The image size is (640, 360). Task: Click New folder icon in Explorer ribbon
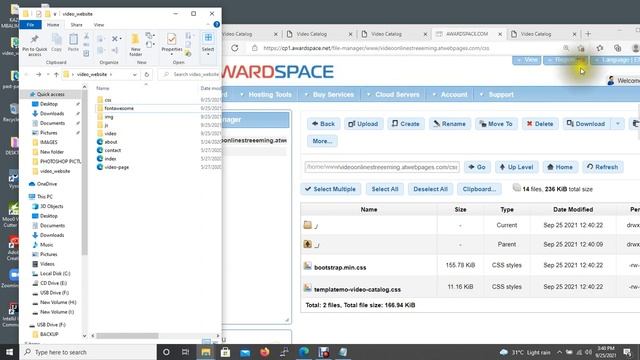point(136,45)
